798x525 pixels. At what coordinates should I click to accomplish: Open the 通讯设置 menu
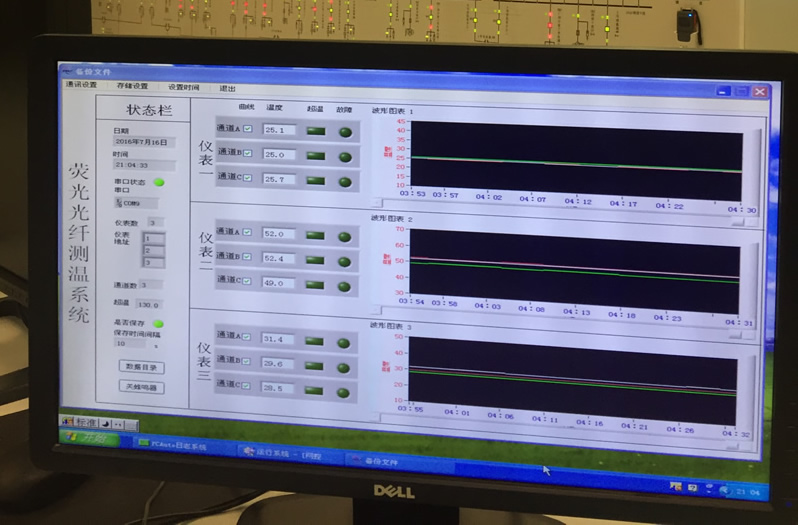[x=81, y=86]
